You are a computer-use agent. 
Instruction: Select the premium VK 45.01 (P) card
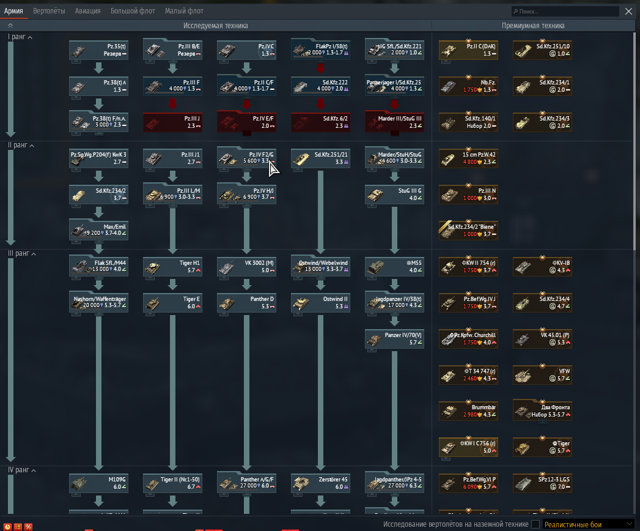(542, 338)
